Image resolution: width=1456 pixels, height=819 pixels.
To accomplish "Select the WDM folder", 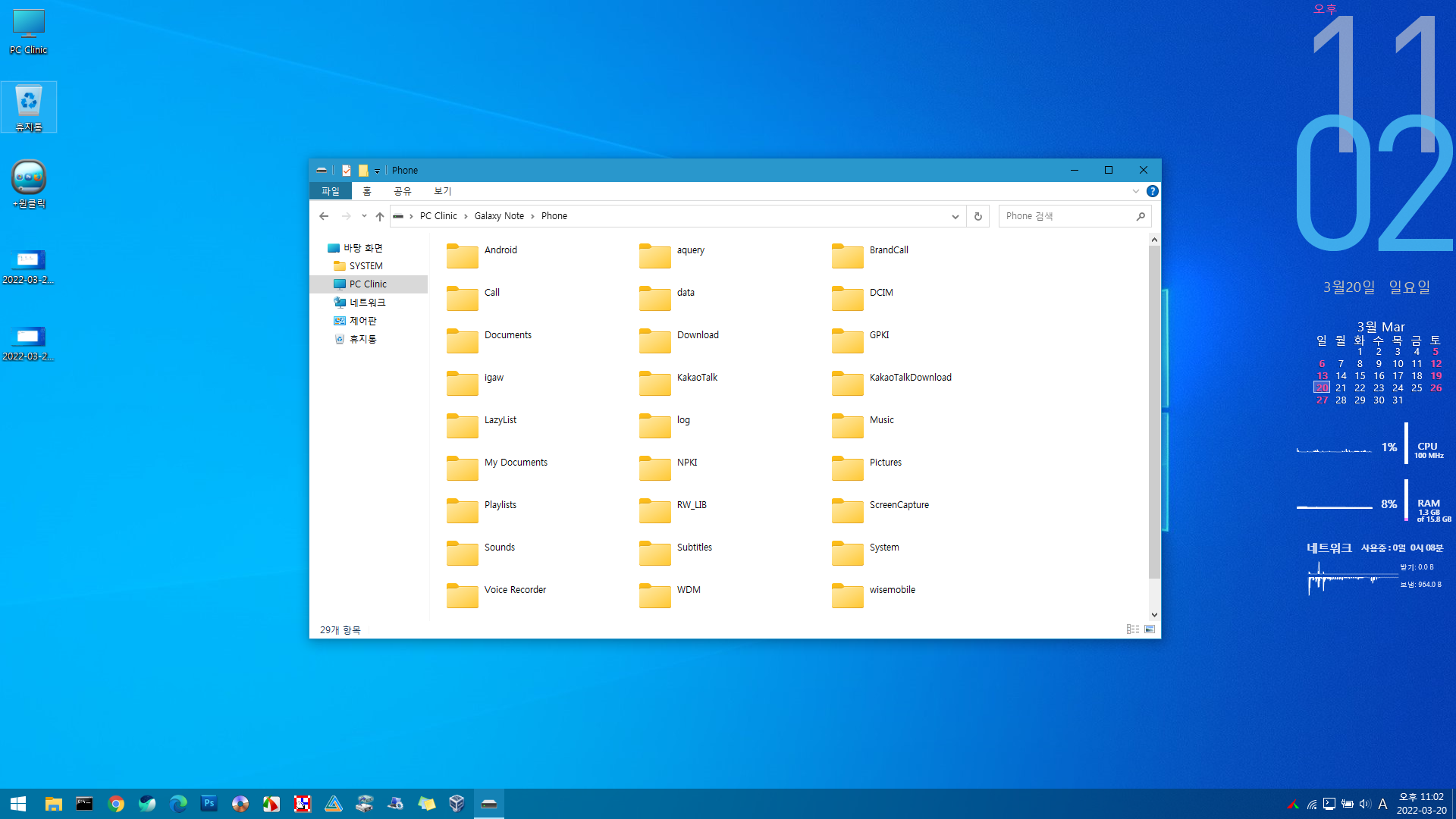I will pos(670,595).
